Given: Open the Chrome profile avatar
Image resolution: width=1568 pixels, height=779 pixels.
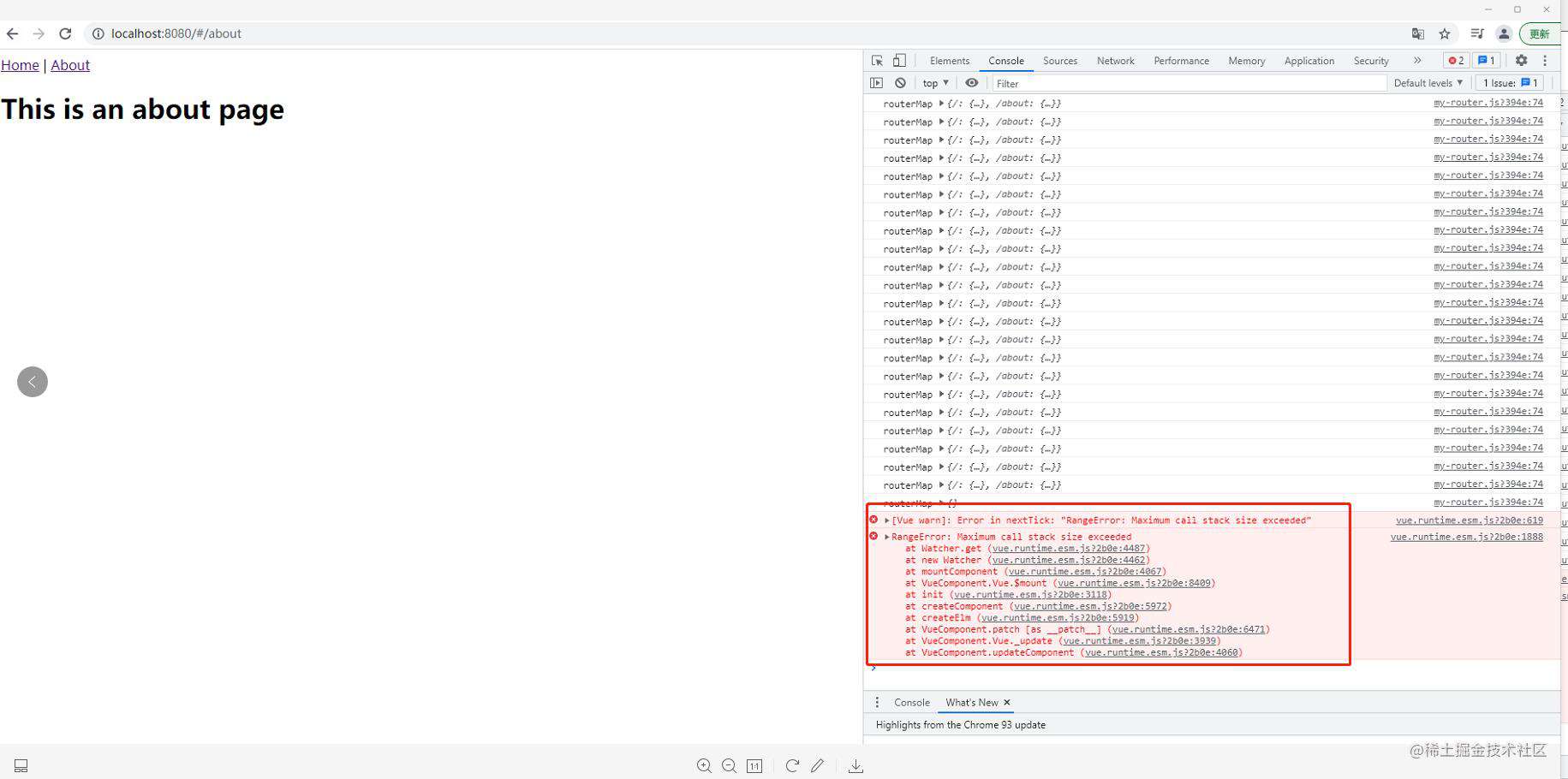Looking at the screenshot, I should pos(1504,33).
